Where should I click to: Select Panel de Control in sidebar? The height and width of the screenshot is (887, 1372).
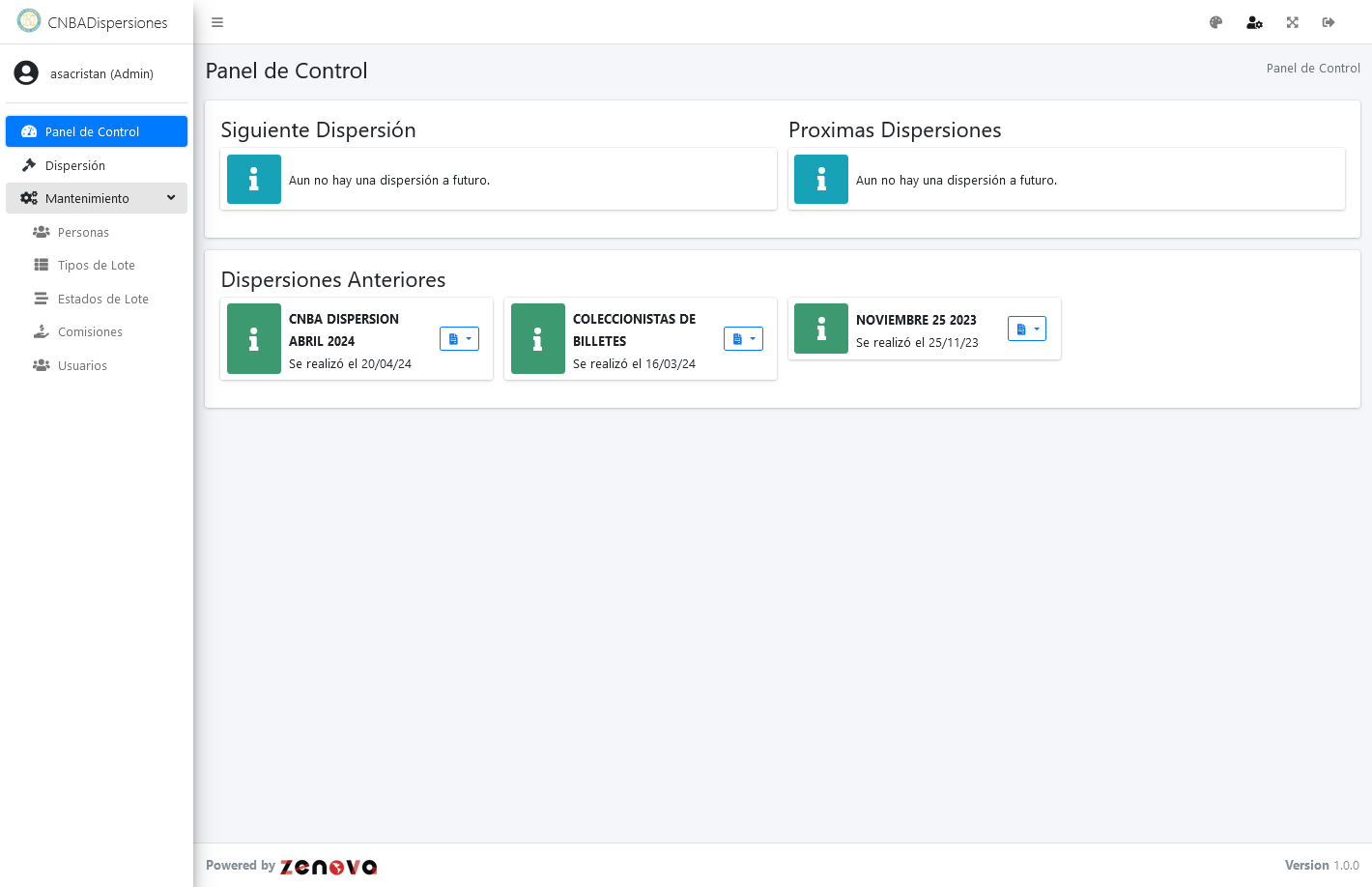97,131
